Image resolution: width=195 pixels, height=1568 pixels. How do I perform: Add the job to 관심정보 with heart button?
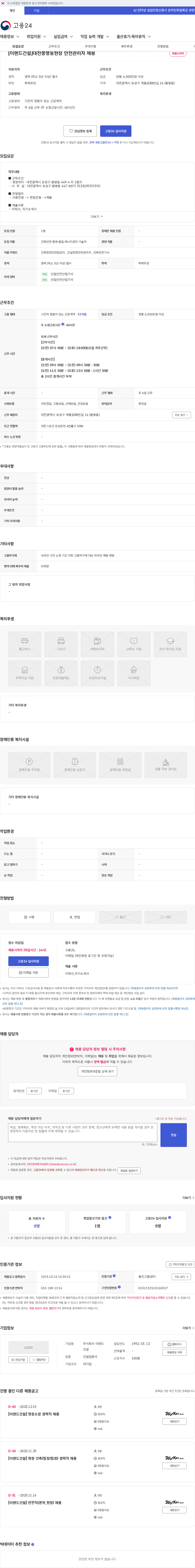80,131
